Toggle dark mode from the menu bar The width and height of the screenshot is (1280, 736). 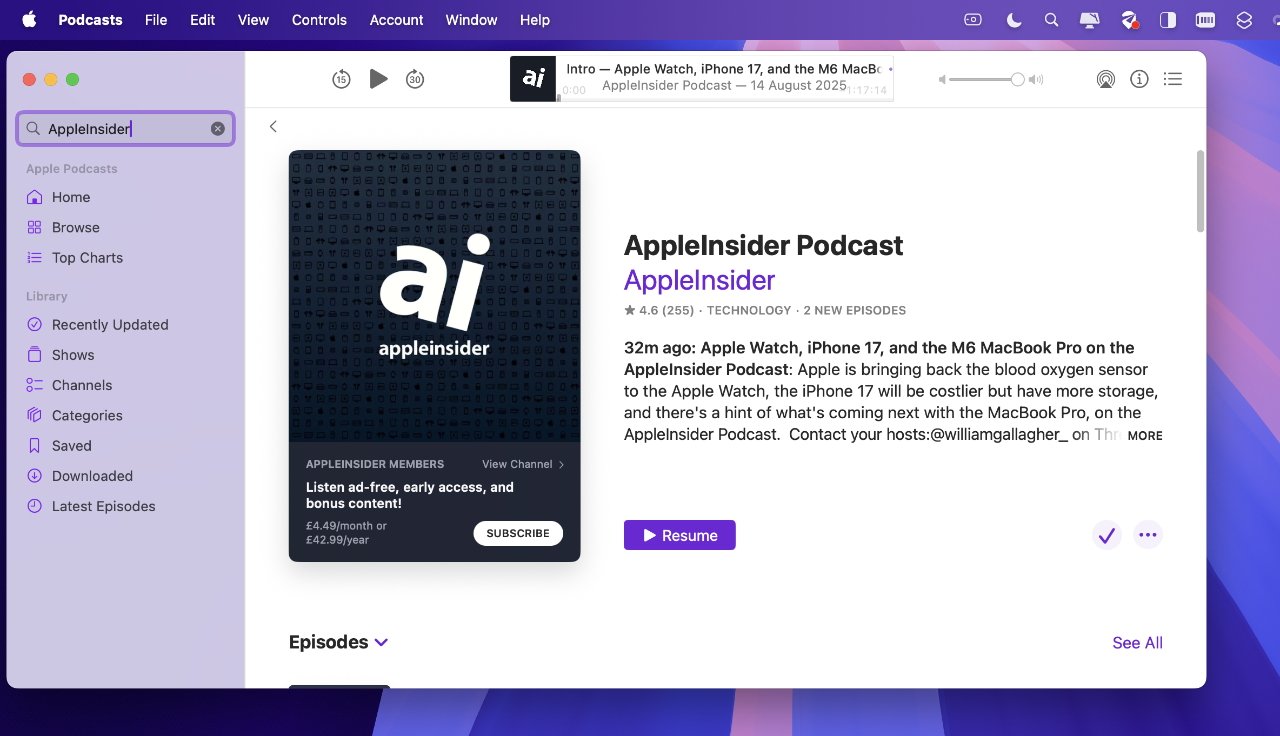1013,19
